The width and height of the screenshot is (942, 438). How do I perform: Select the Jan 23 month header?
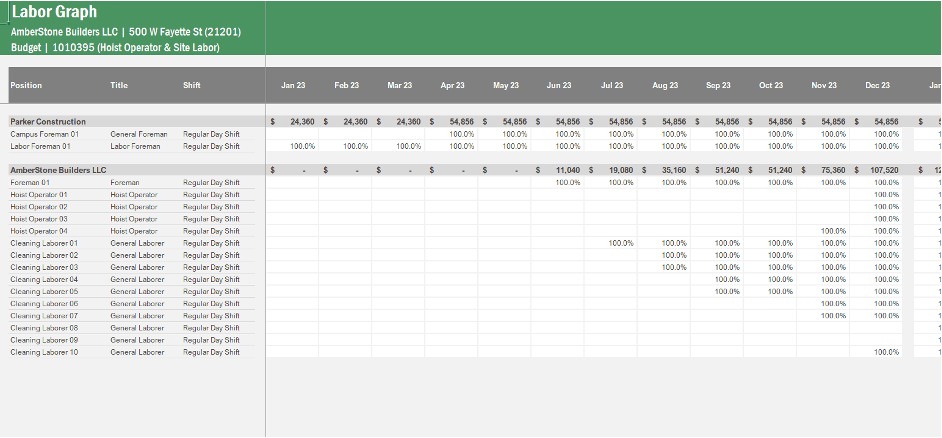293,85
